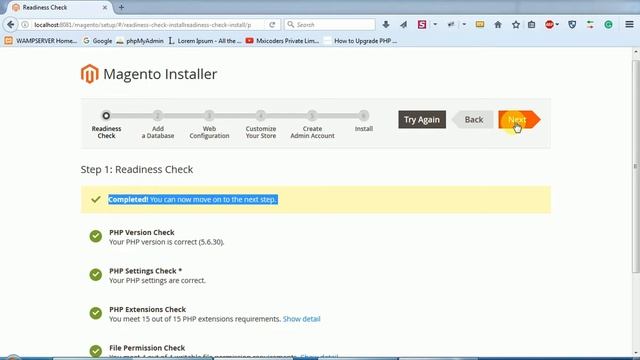Click the paper plane send icon
The height and width of the screenshot is (360, 640).
[404, 24]
